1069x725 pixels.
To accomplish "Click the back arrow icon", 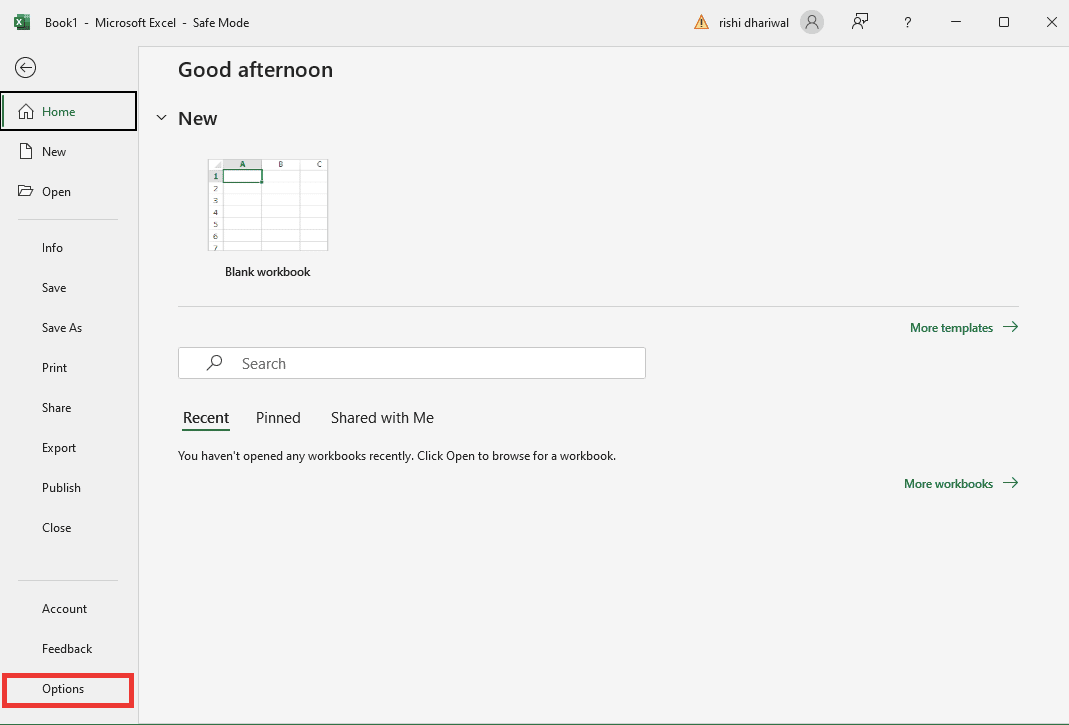I will click(x=26, y=68).
